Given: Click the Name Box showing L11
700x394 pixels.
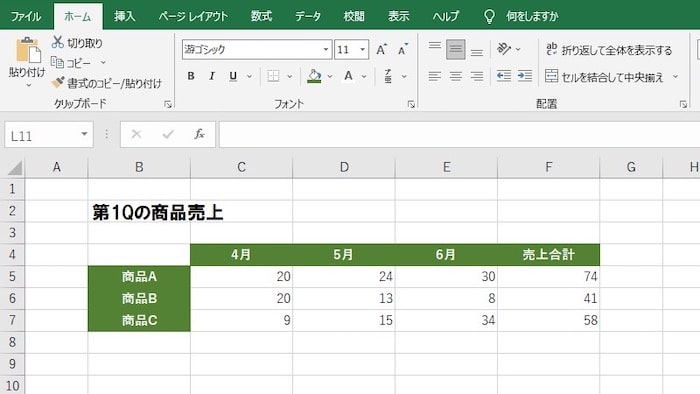Looking at the screenshot, I should (42, 134).
